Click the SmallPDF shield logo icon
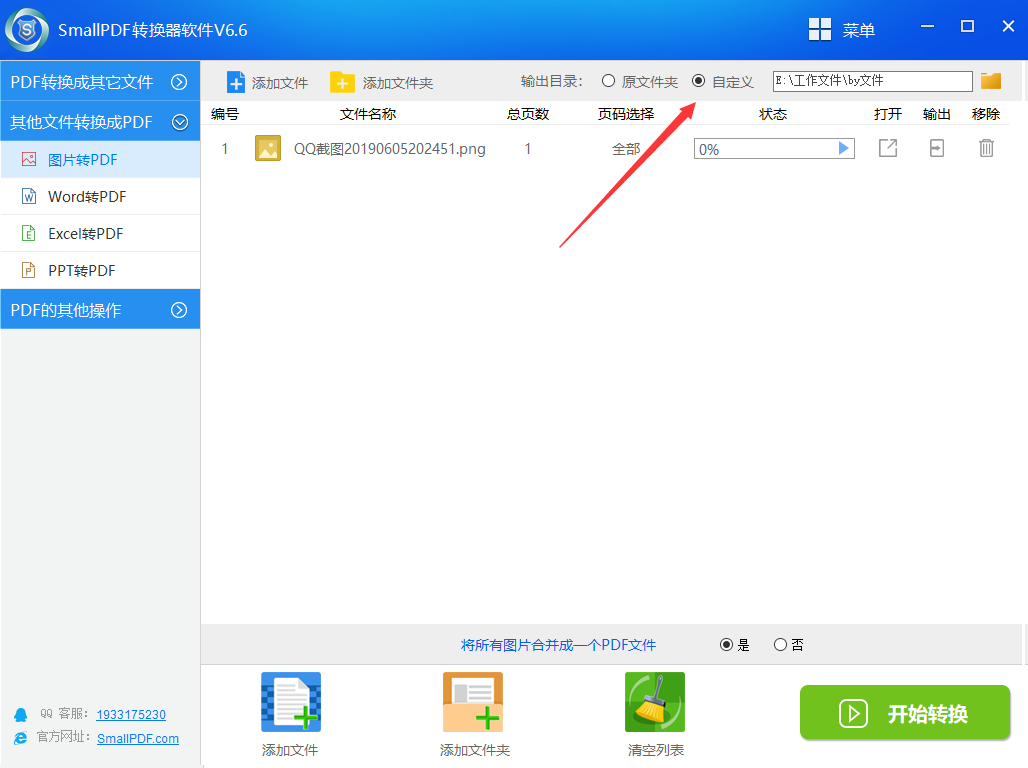1028x768 pixels. pos(27,30)
